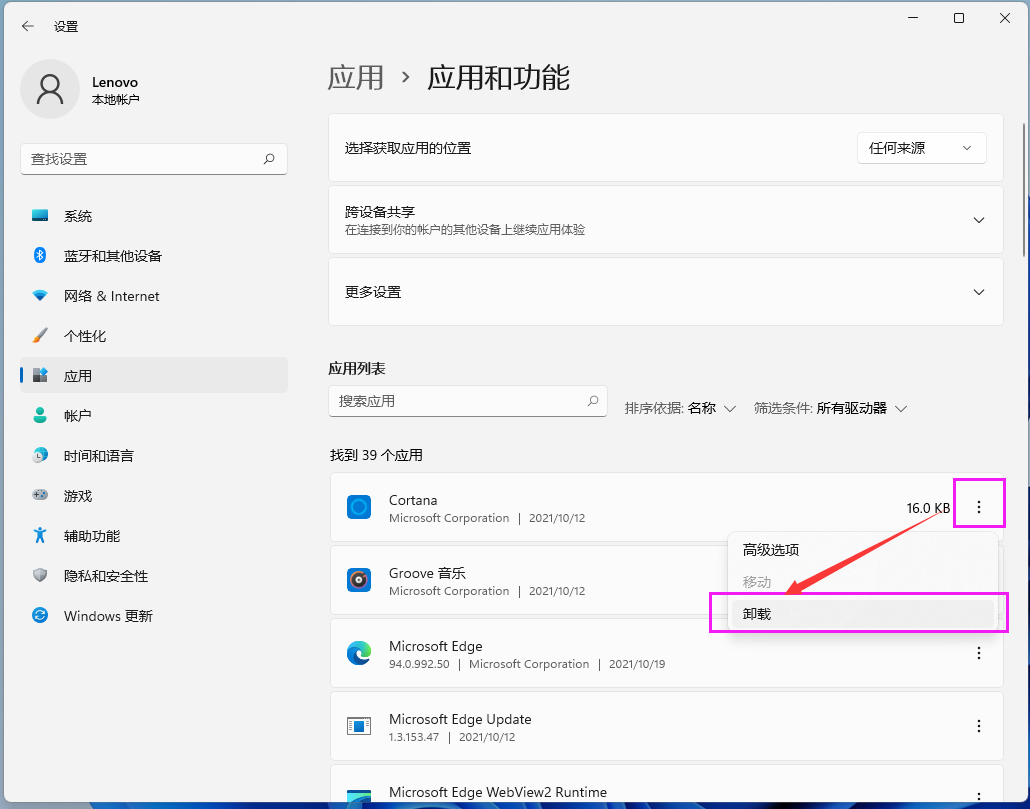Viewport: 1030px width, 809px height.
Task: Click Microsoft Edge Update app name
Action: pyautogui.click(x=460, y=719)
